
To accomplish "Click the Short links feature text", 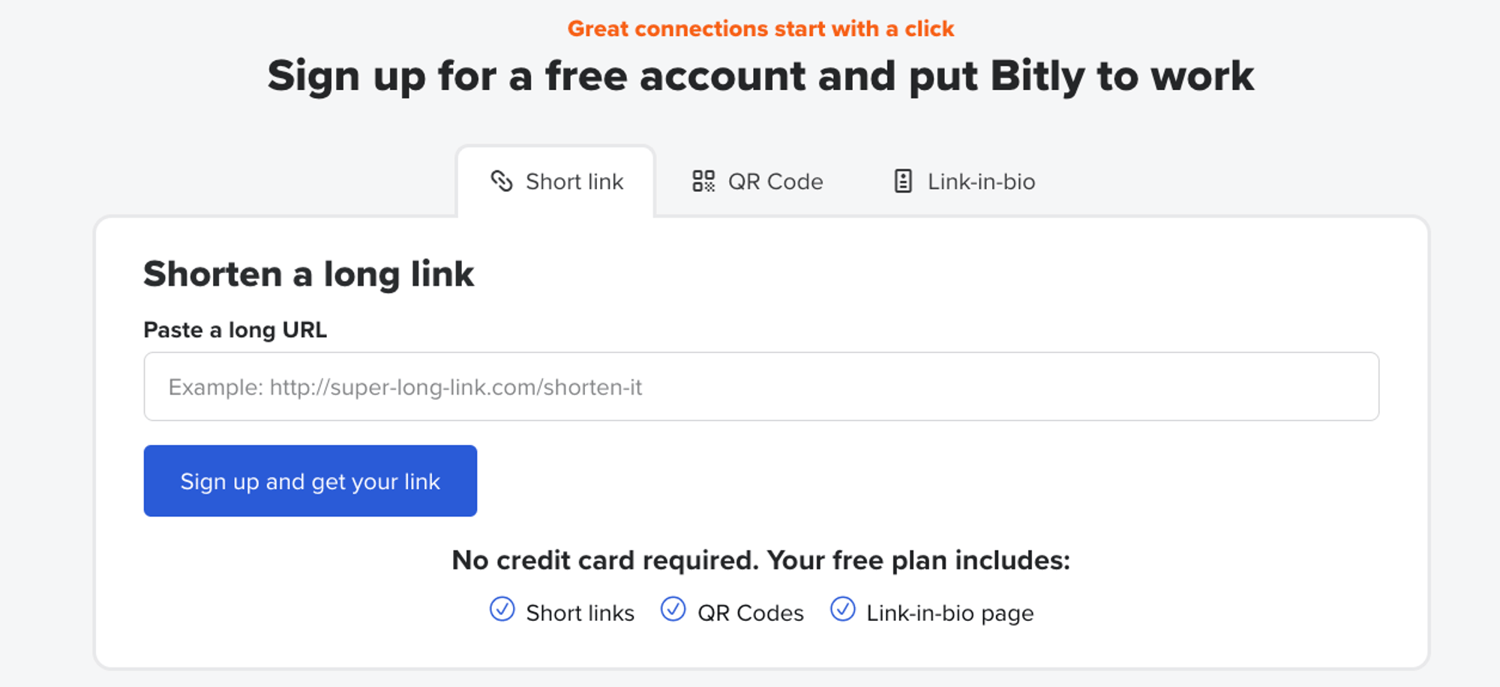I will coord(580,613).
